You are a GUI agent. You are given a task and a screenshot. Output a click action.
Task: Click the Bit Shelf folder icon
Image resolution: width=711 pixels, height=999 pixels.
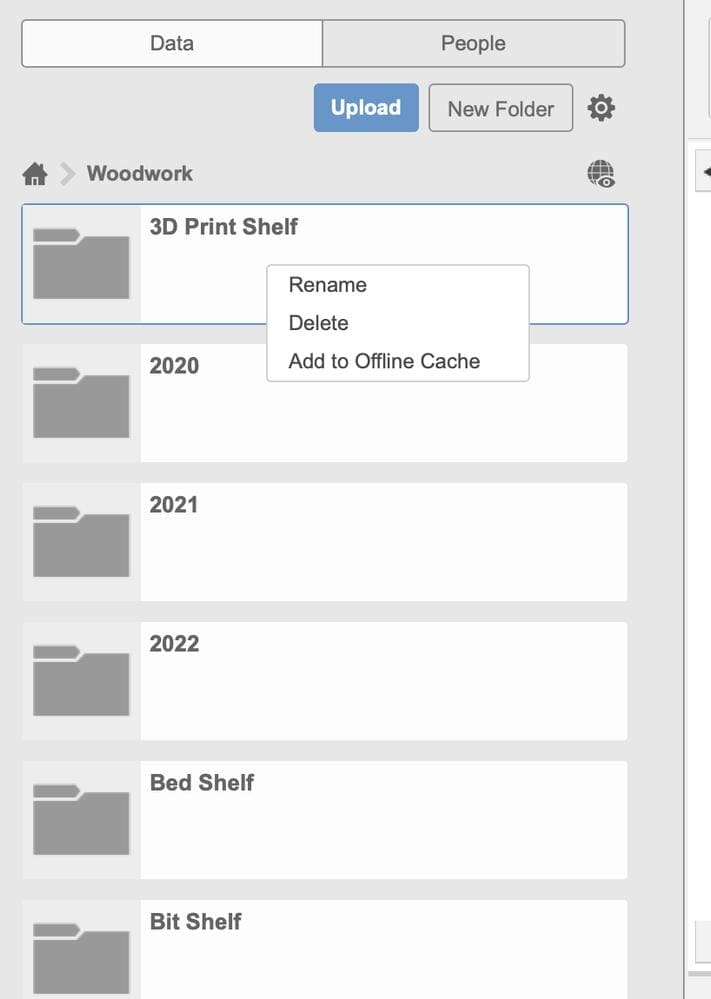[x=81, y=958]
